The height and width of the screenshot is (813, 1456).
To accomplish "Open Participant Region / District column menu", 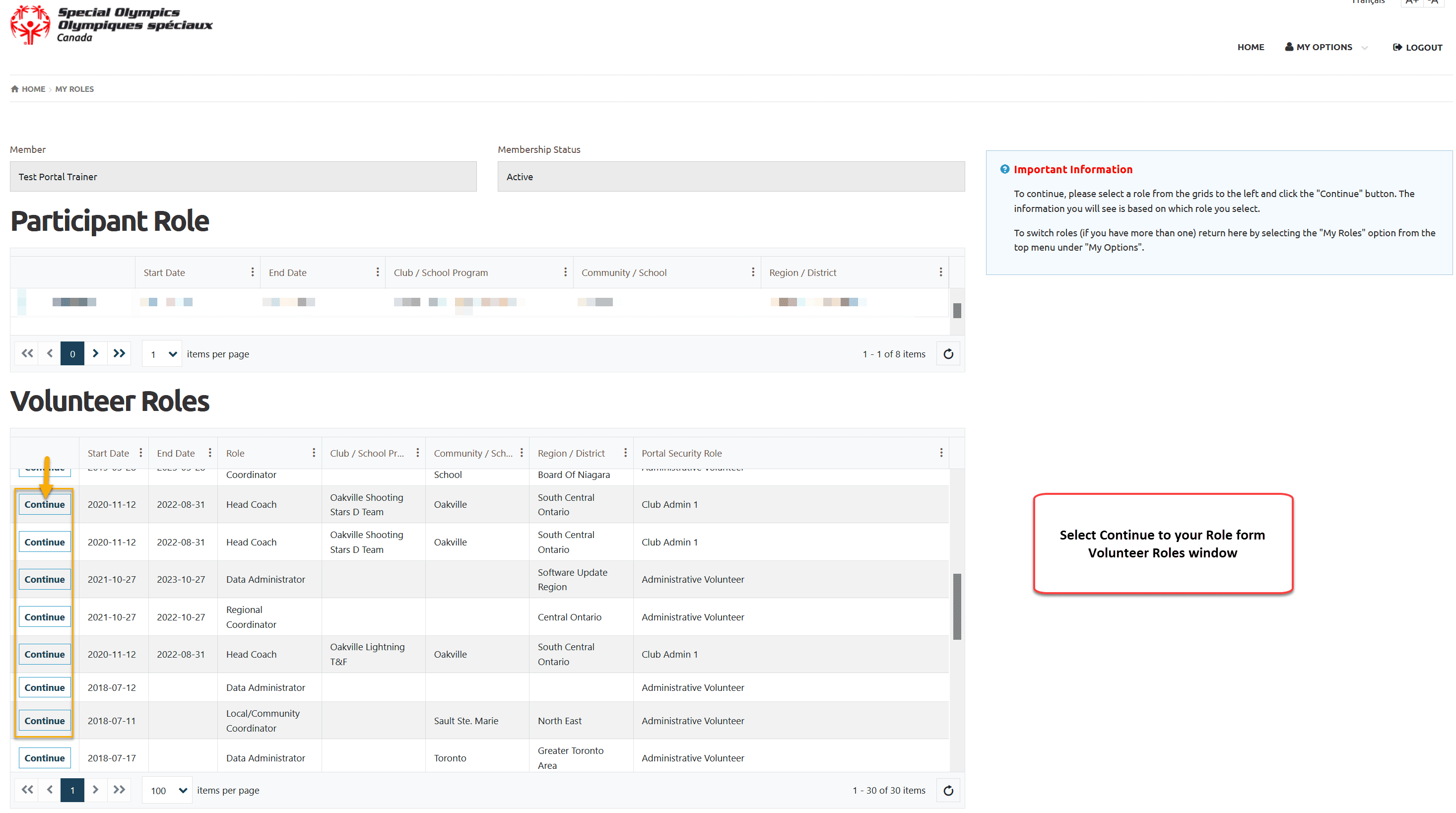I will coord(940,272).
